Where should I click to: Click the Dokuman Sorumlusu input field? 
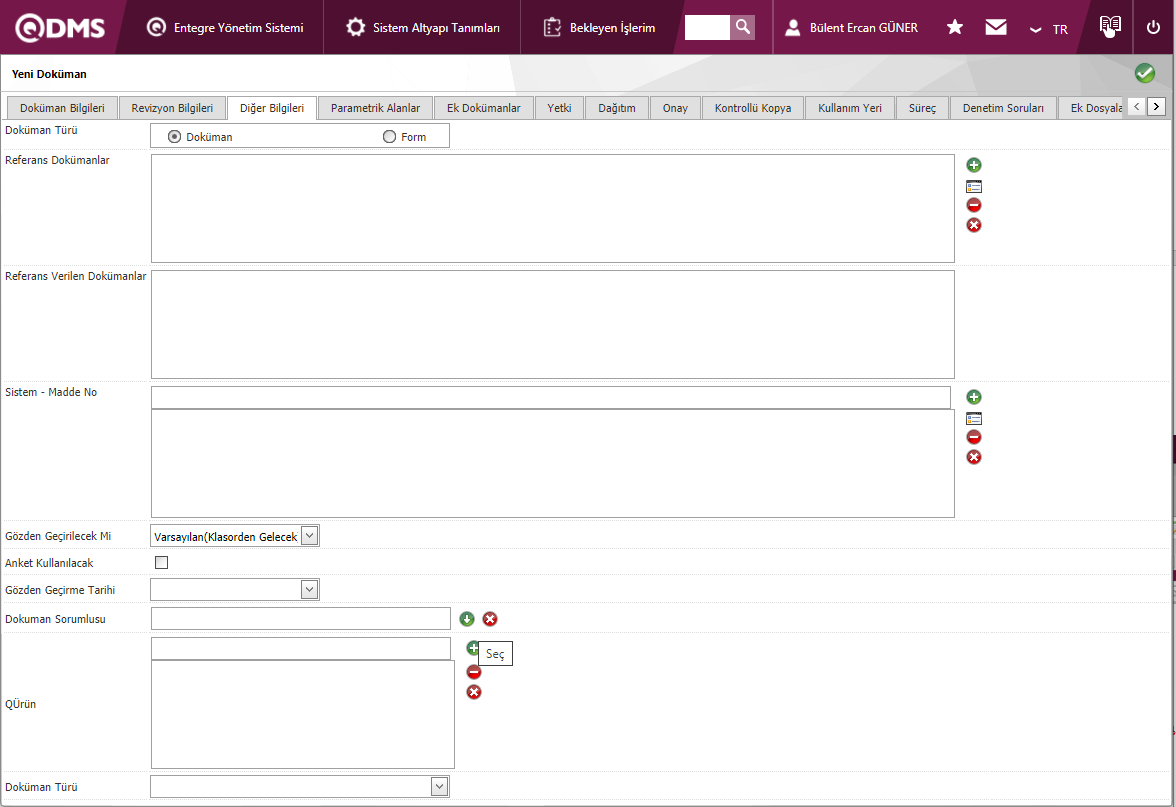click(x=300, y=619)
